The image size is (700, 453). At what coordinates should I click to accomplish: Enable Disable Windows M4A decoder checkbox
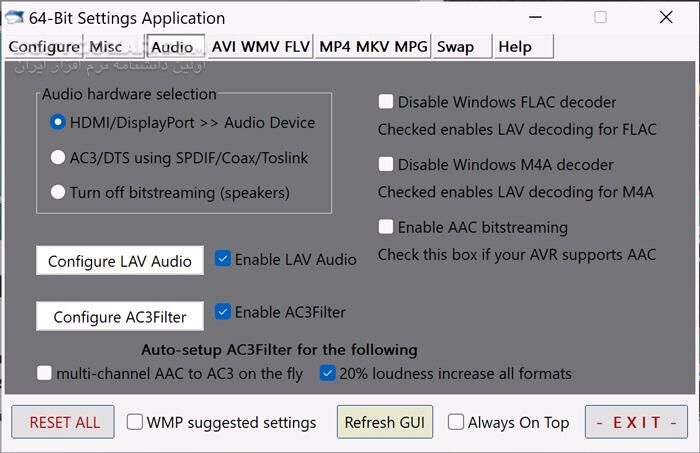coord(386,164)
